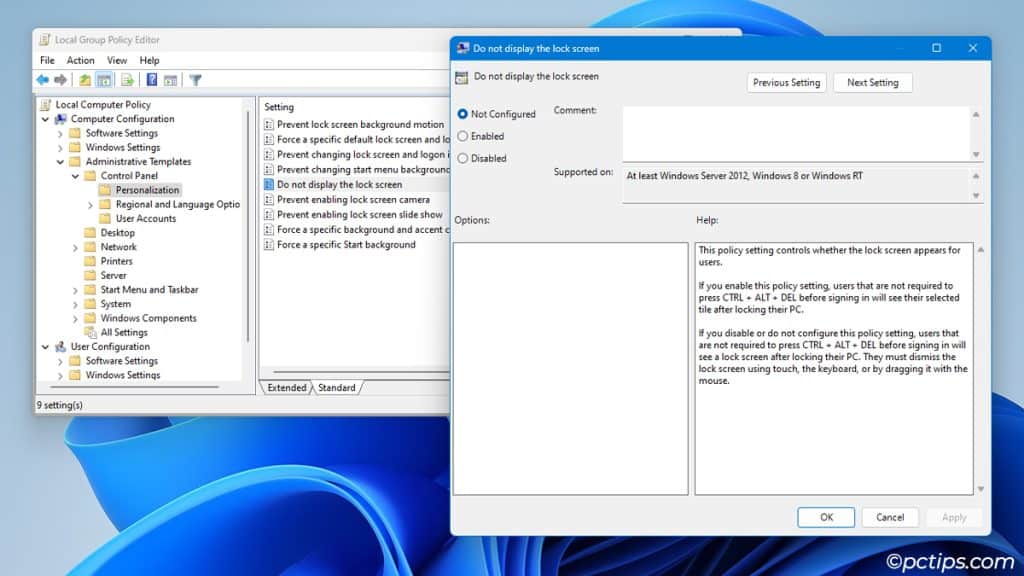Expand the Start Menu and Taskbar node
The width and height of the screenshot is (1024, 576).
(x=76, y=290)
